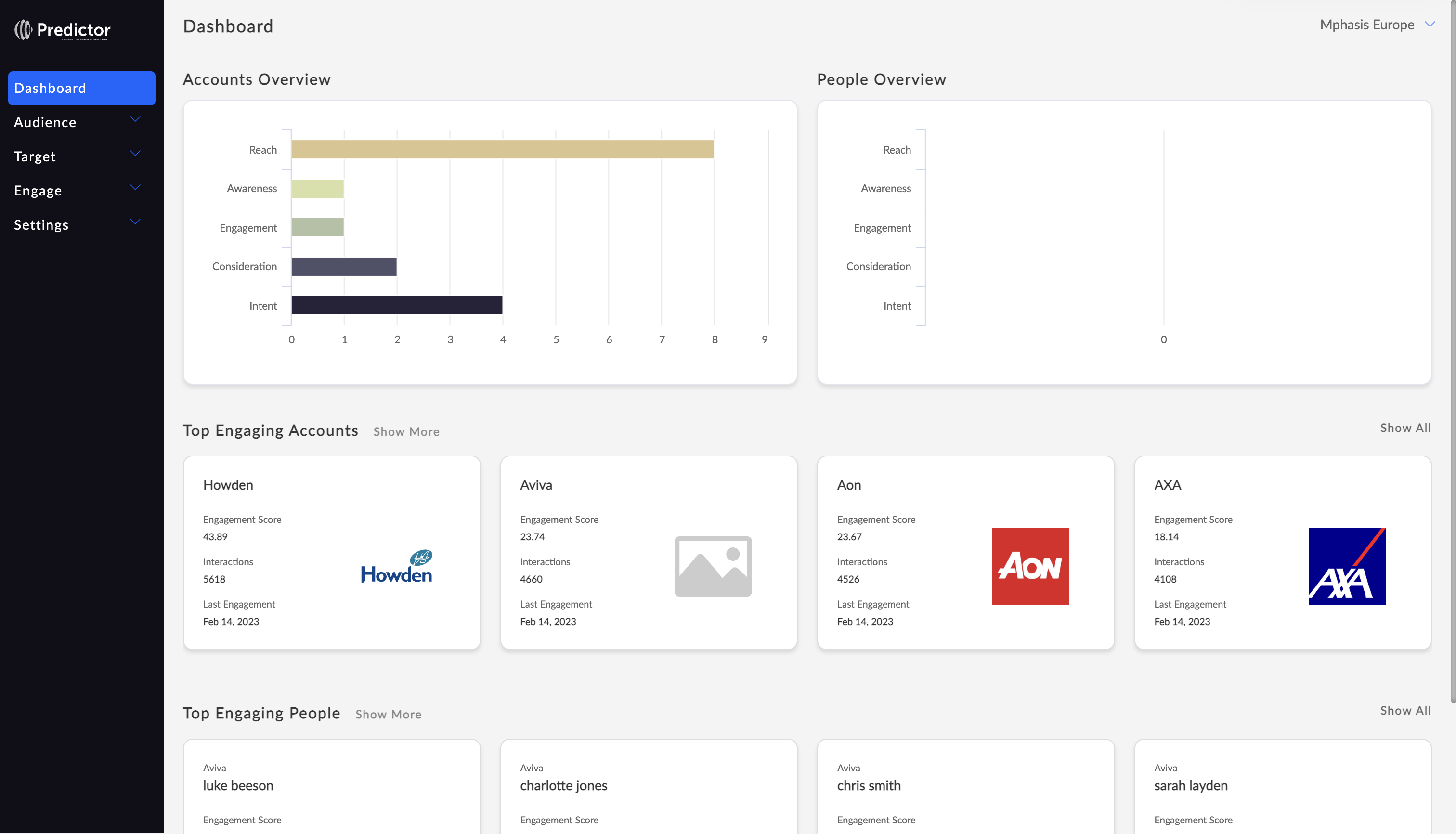Viewport: 1456px width, 834px height.
Task: Click the Howden company logo
Action: [396, 566]
